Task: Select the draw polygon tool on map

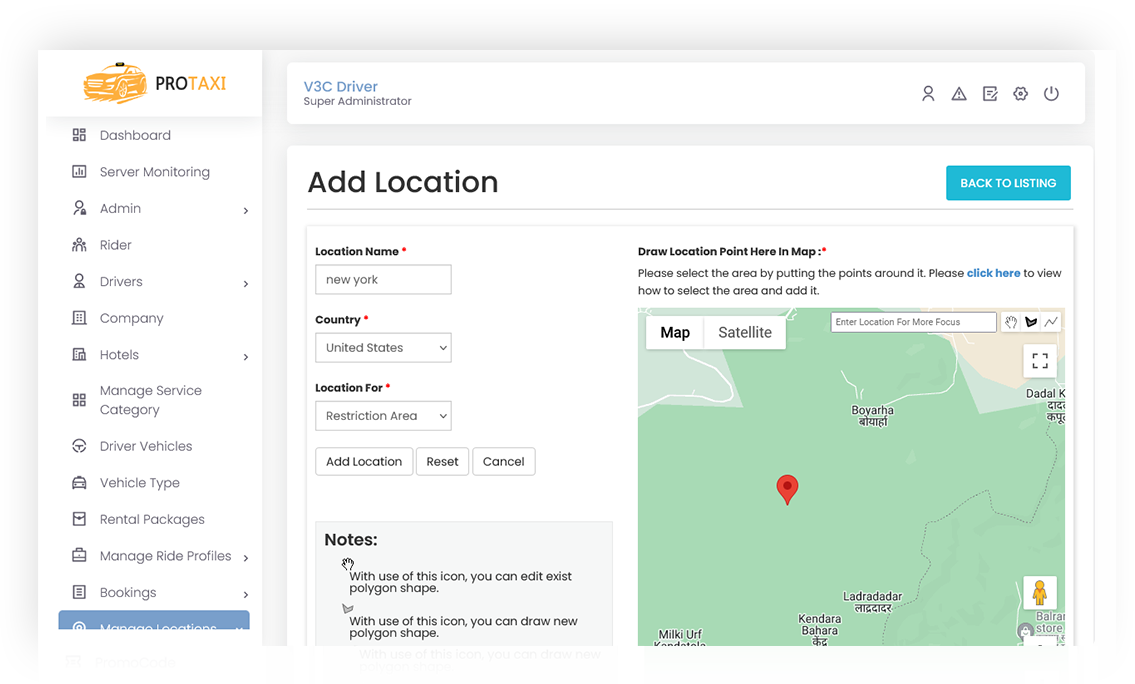Action: pos(1031,322)
